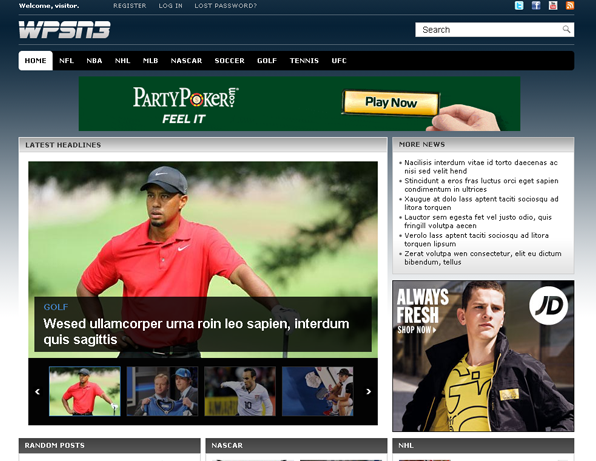Open the Twitter social icon
This screenshot has height=461, width=596.
click(519, 5)
